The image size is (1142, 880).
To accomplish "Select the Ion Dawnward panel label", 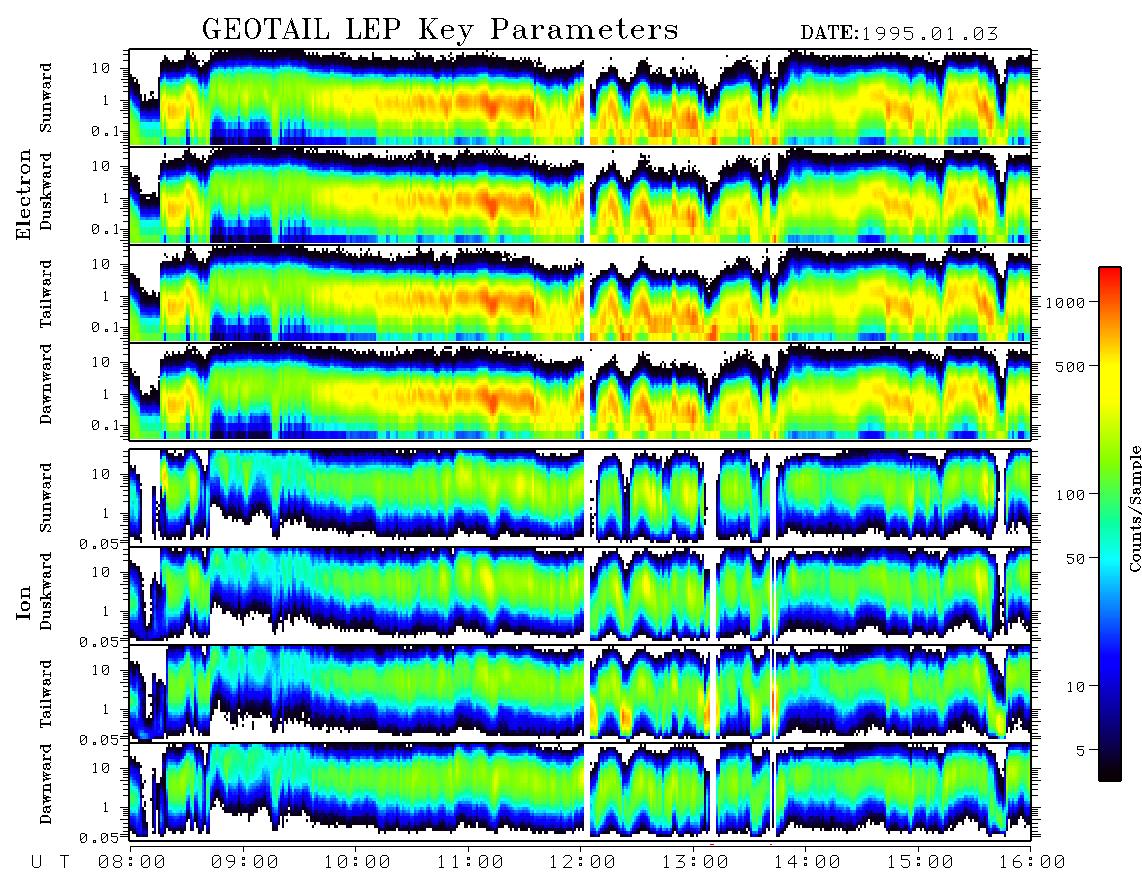I will pyautogui.click(x=46, y=784).
